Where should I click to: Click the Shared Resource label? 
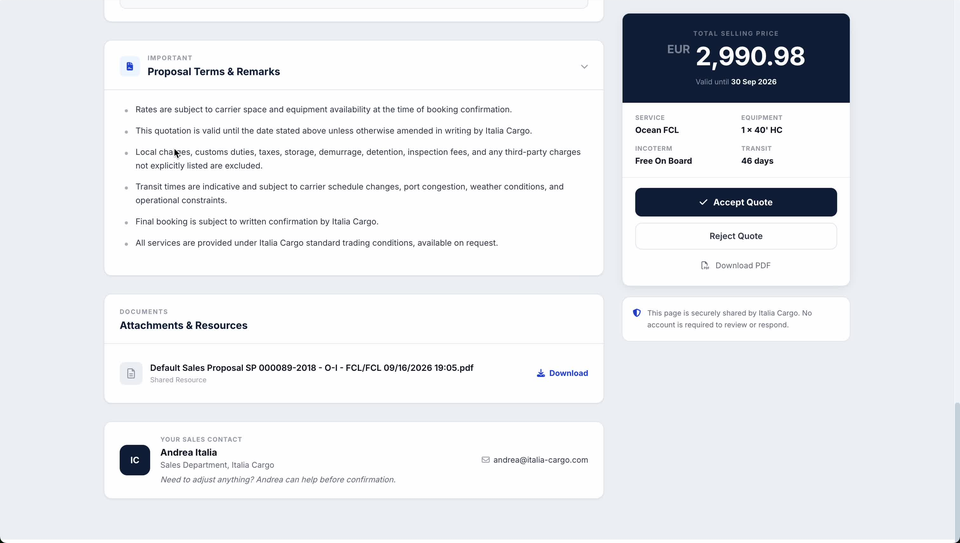178,380
